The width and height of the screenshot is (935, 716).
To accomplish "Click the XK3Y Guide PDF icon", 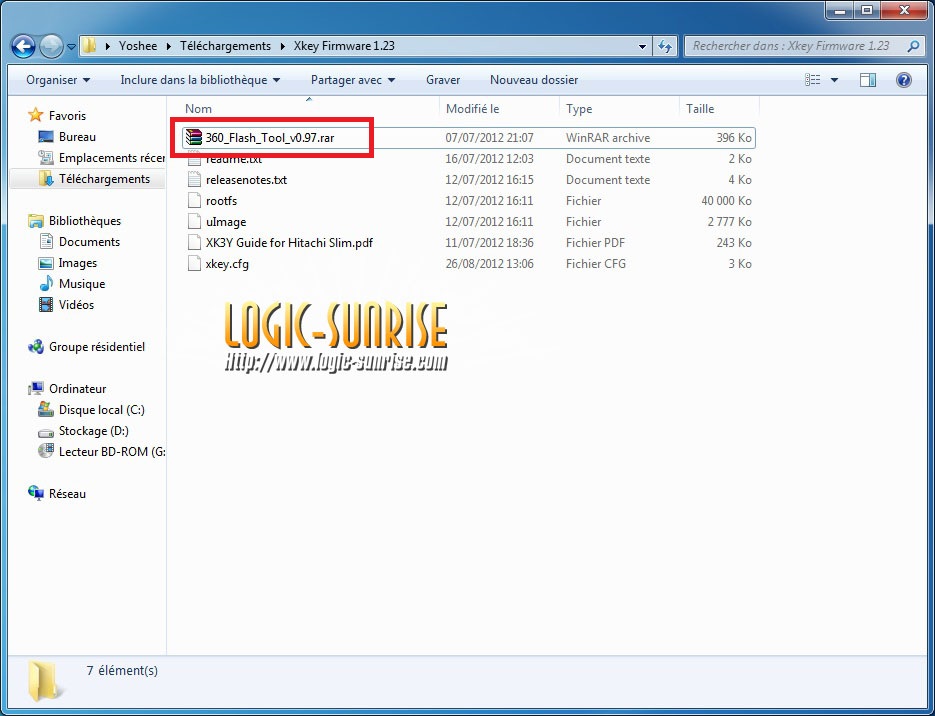I will 194,243.
